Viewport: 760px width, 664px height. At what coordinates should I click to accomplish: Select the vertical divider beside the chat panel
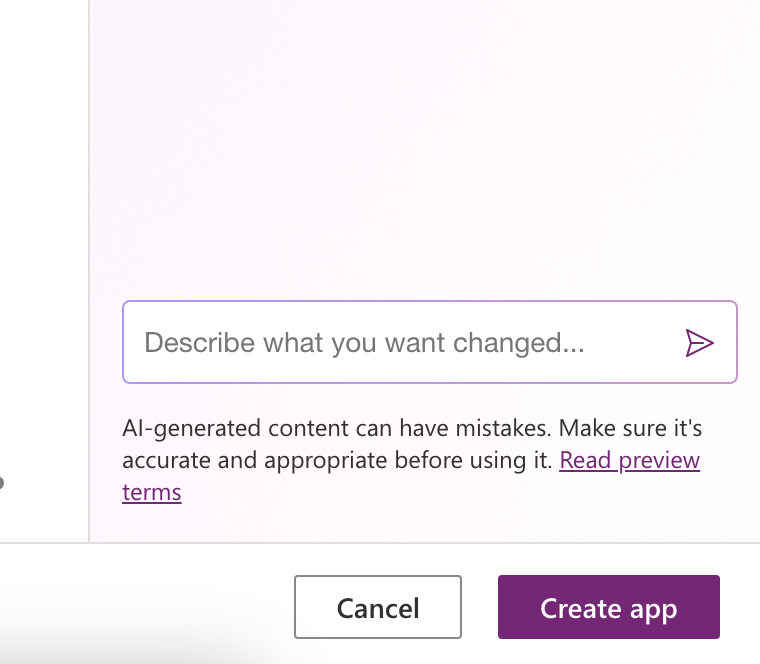coord(89,270)
